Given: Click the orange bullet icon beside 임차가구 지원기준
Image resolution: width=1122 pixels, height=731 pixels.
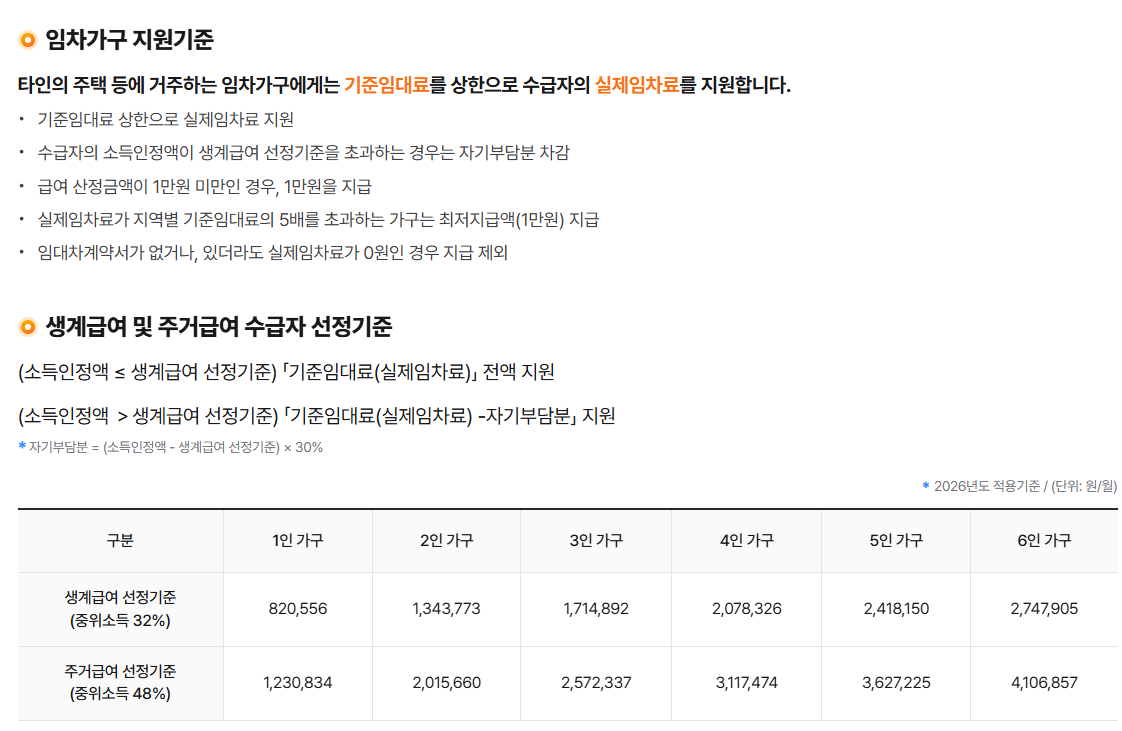Looking at the screenshot, I should (x=27, y=39).
